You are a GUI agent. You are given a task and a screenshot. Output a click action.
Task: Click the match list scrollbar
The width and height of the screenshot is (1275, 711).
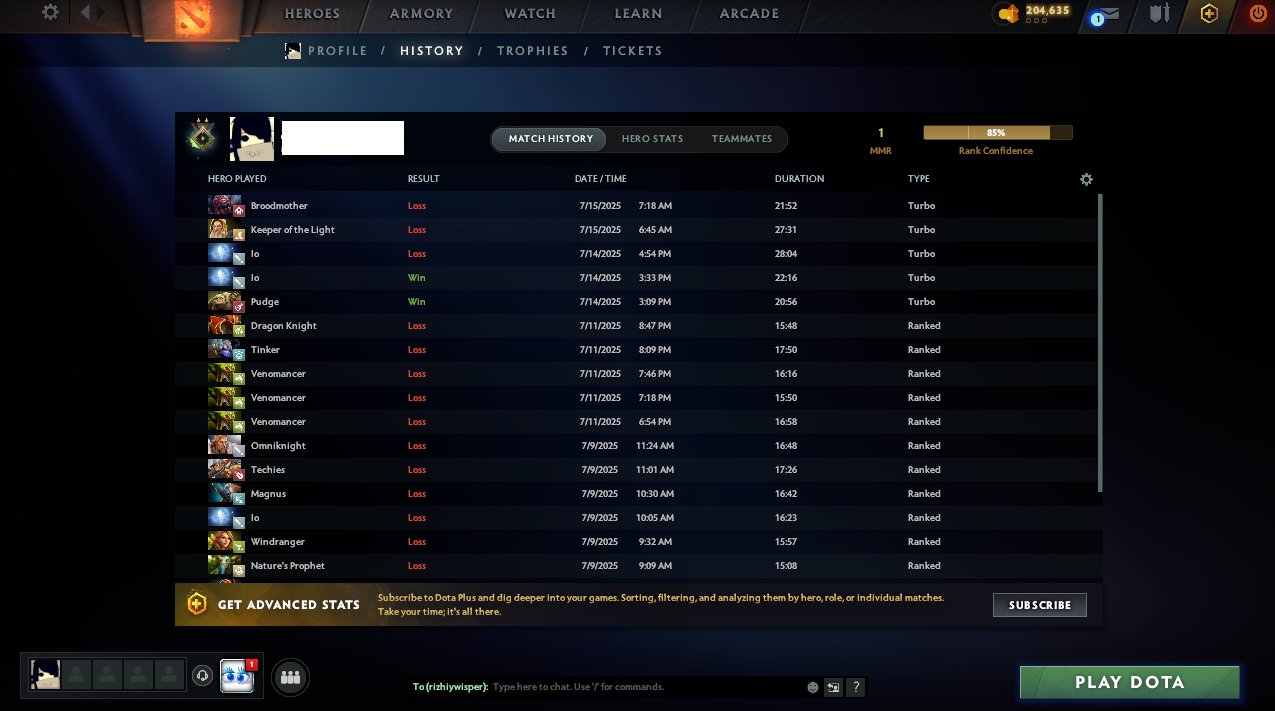(1100, 342)
